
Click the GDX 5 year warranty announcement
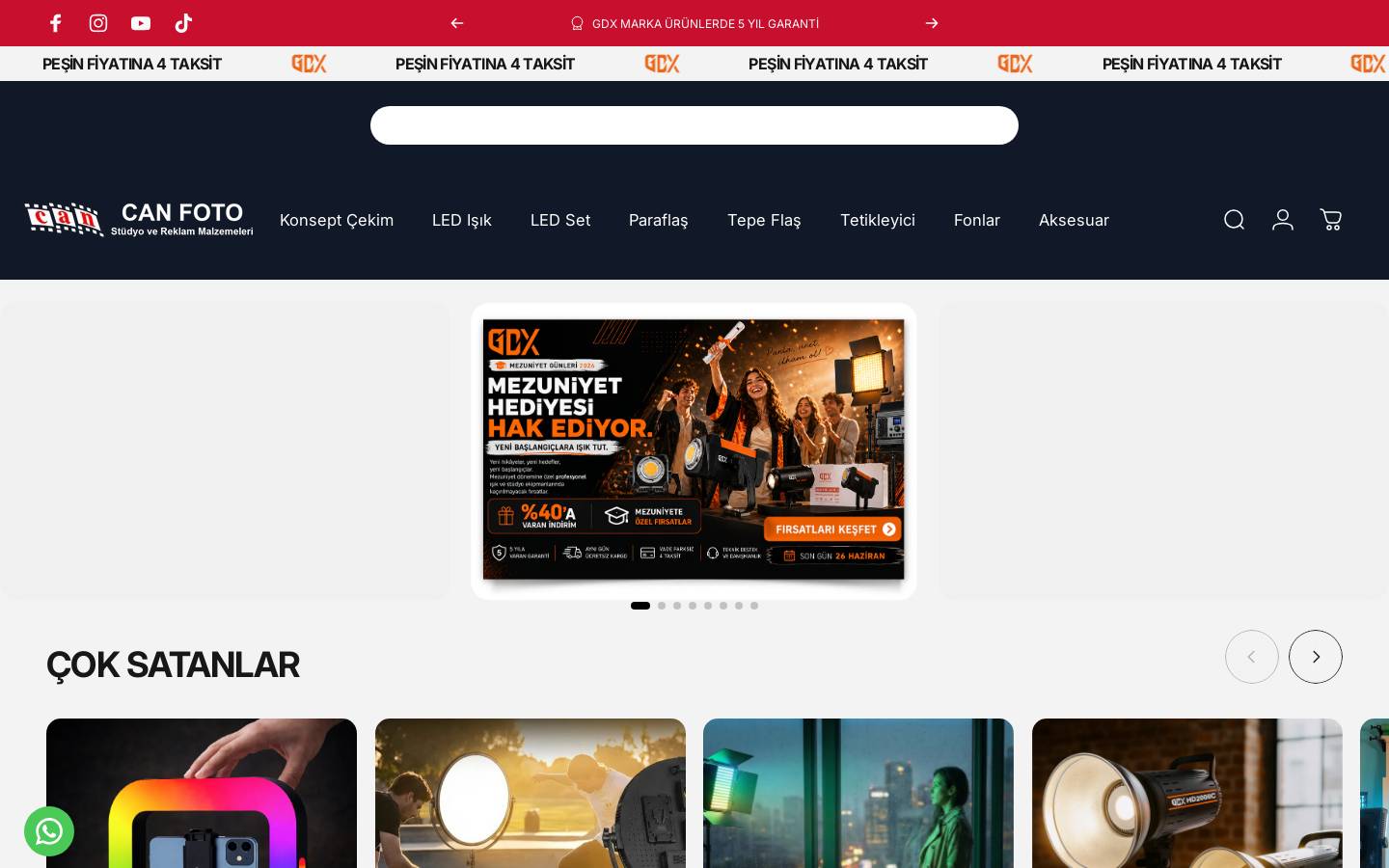tap(694, 23)
